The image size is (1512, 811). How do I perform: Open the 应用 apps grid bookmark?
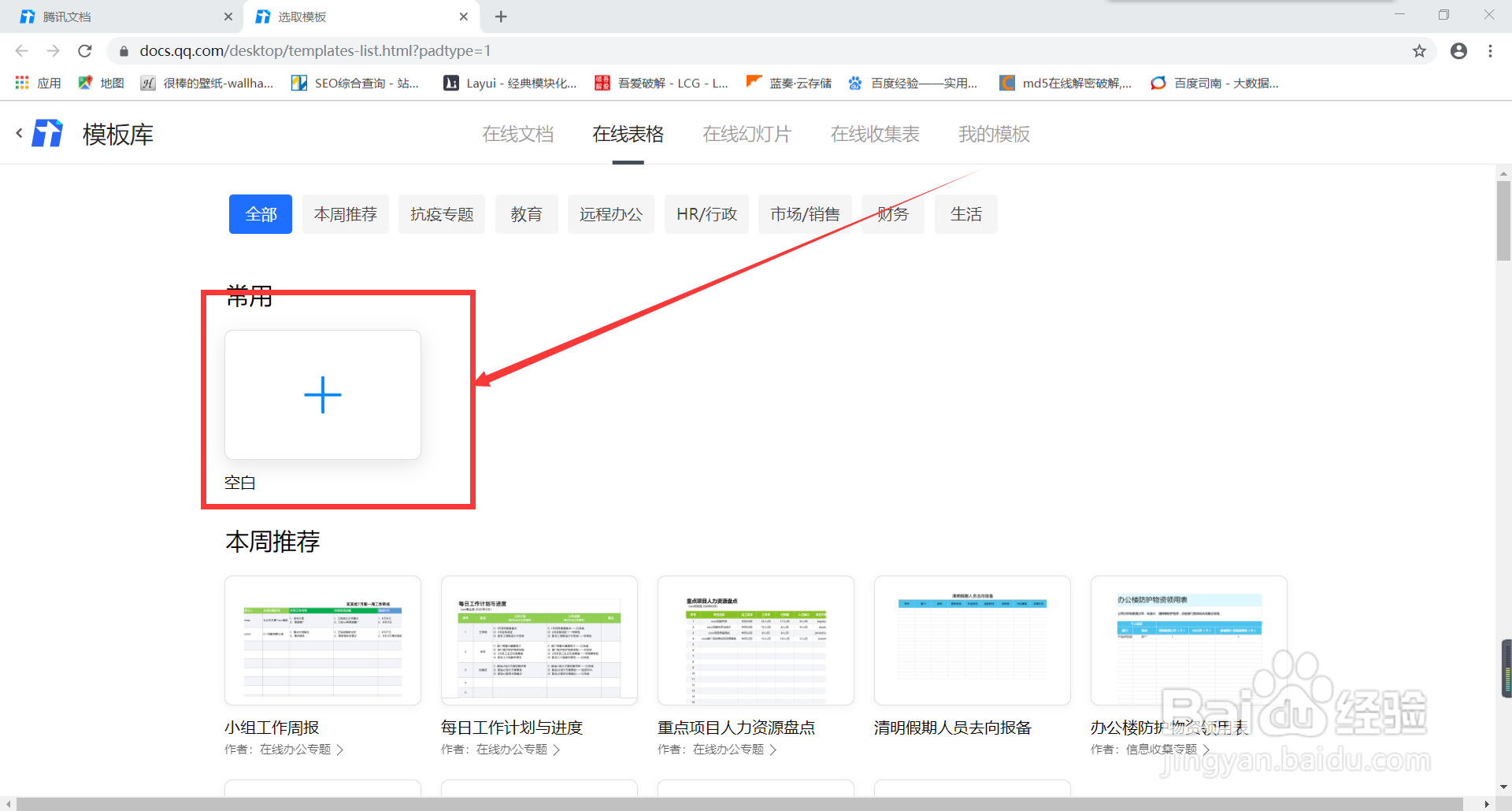point(38,83)
